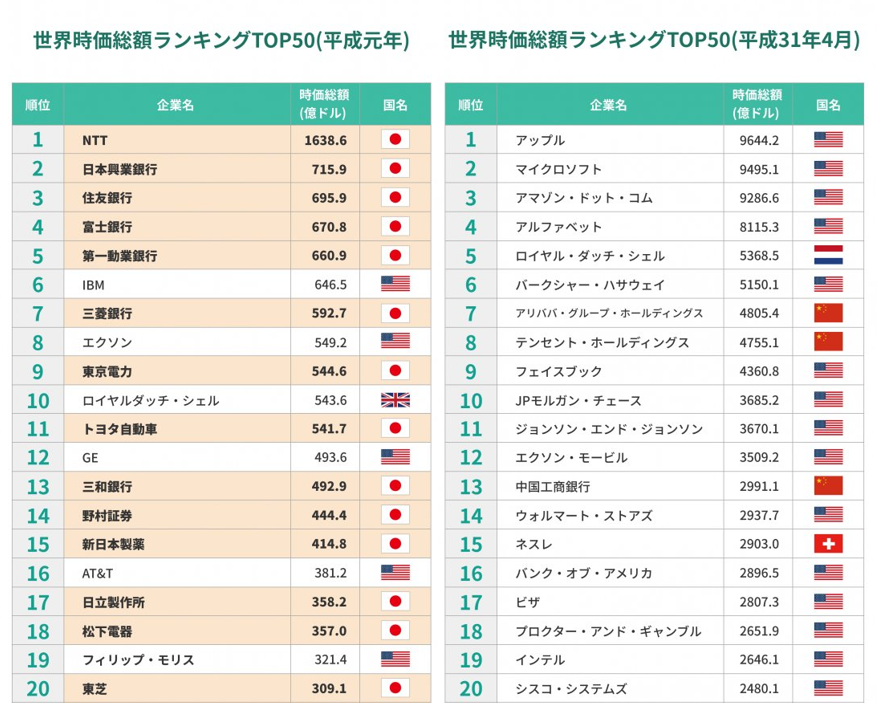
Task: Click the value 2903.0
Action: (759, 544)
